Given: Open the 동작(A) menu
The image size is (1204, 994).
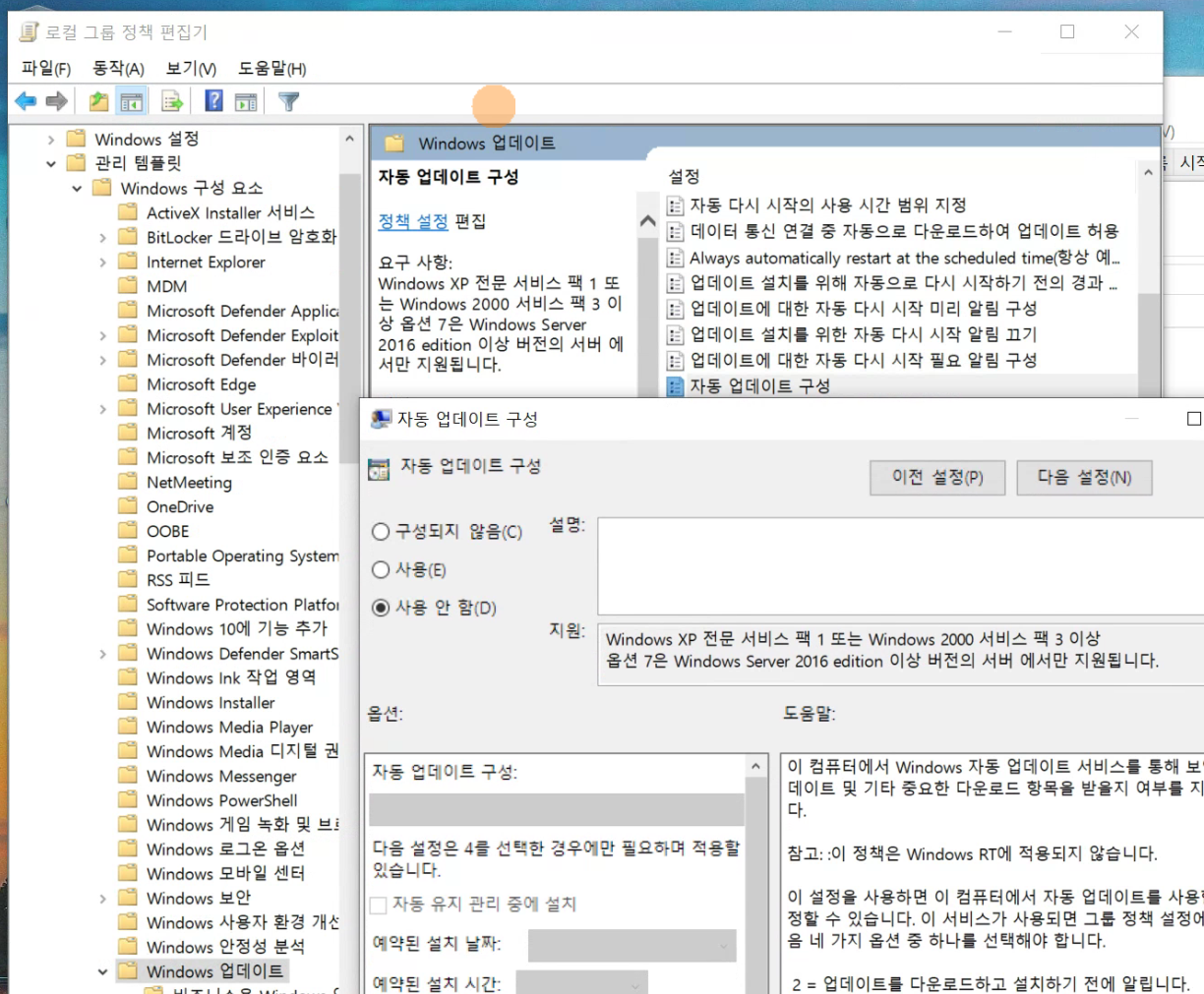Looking at the screenshot, I should (x=118, y=68).
